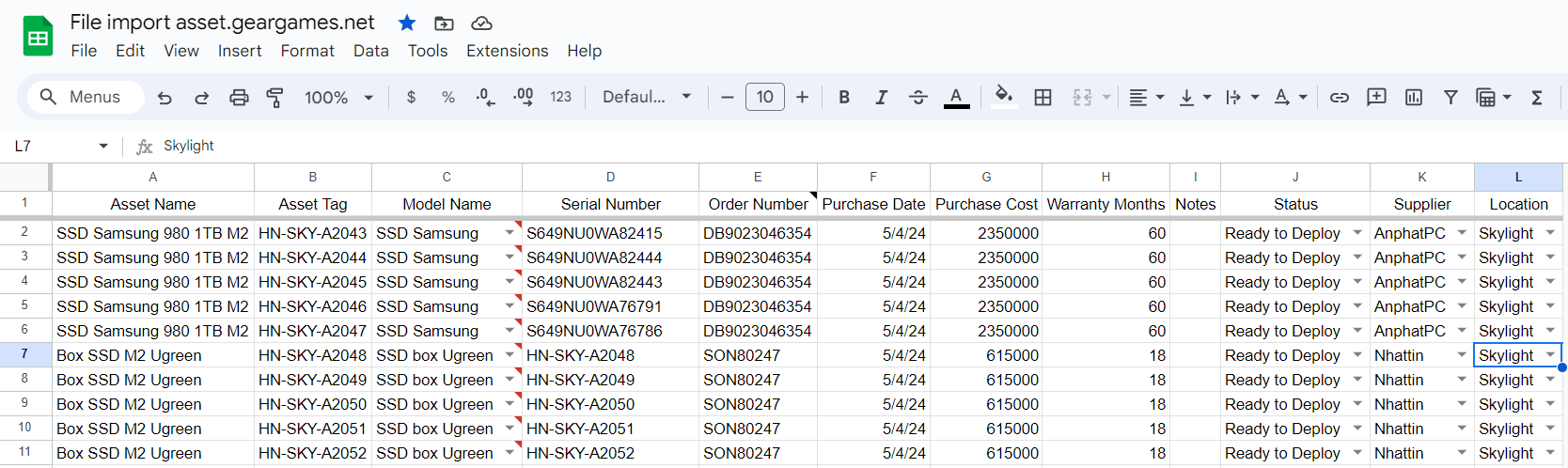
Task: Click the Print icon
Action: (239, 97)
